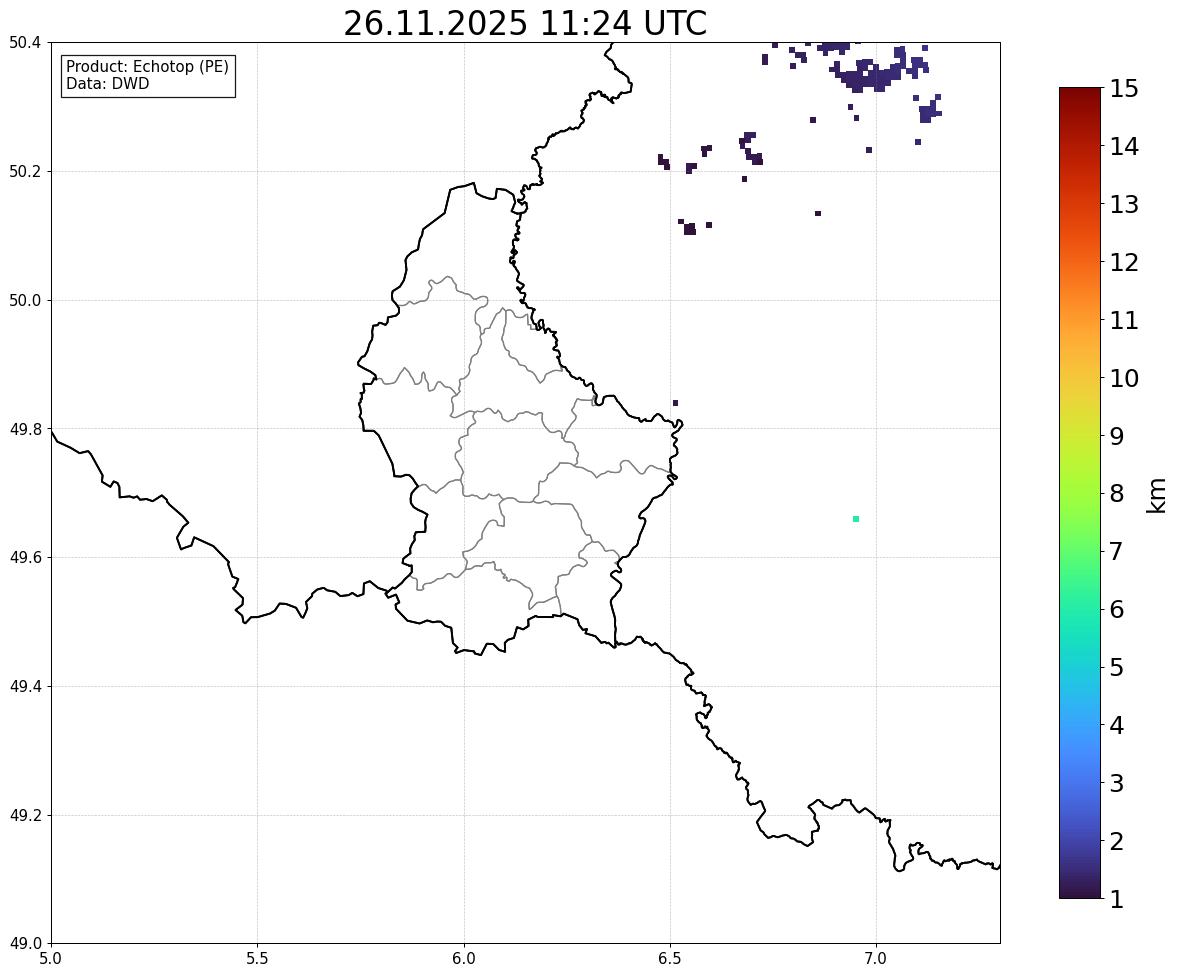
Task: Click the dark purple bottom of the colorbar
Action: point(1080,890)
